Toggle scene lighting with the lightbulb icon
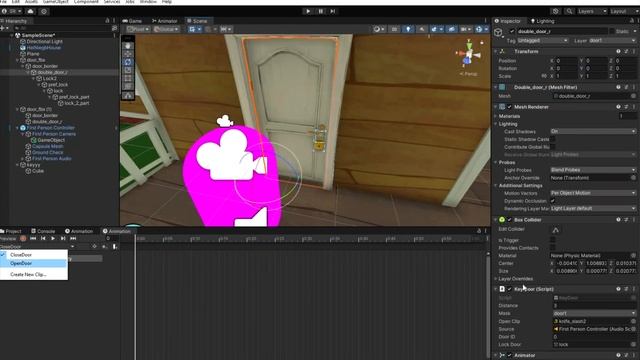Viewport: 640px width, 360px height. pyautogui.click(x=408, y=29)
